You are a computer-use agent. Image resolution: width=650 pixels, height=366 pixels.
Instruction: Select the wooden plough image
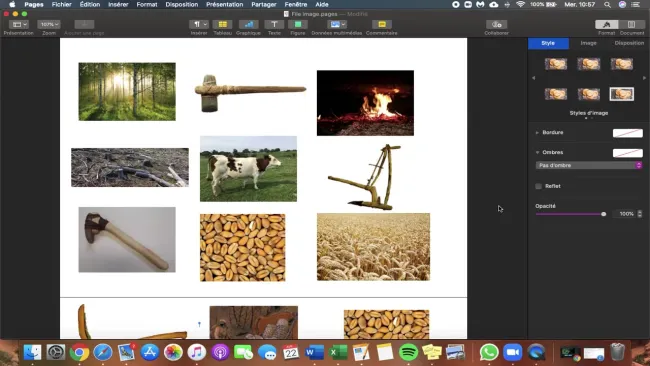click(366, 177)
